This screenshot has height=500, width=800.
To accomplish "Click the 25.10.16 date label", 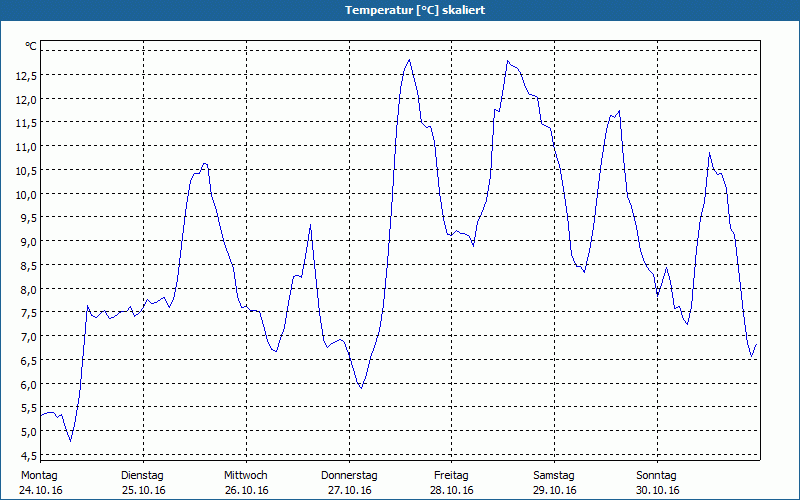I will tap(144, 490).
